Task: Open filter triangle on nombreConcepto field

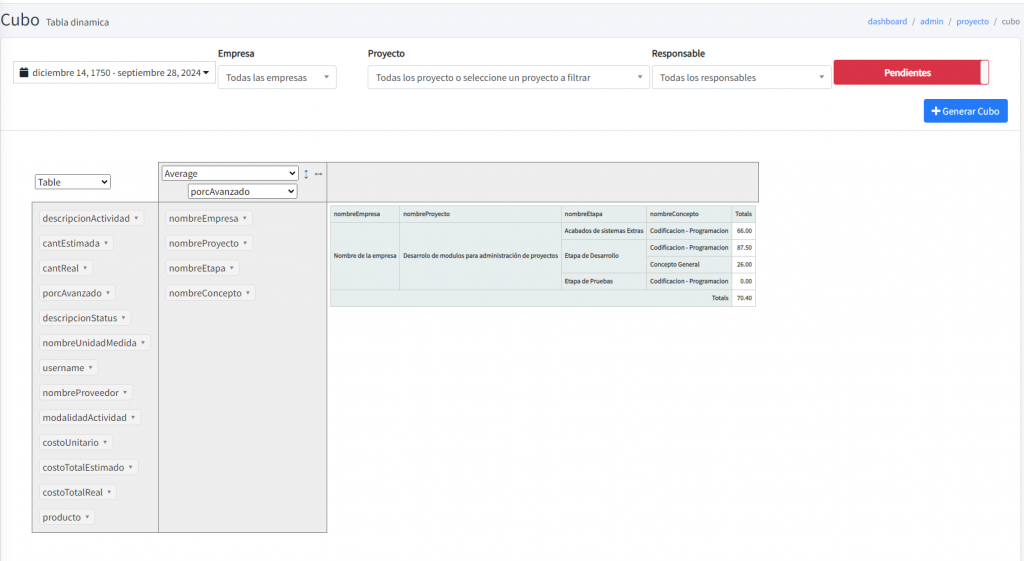Action: click(249, 293)
